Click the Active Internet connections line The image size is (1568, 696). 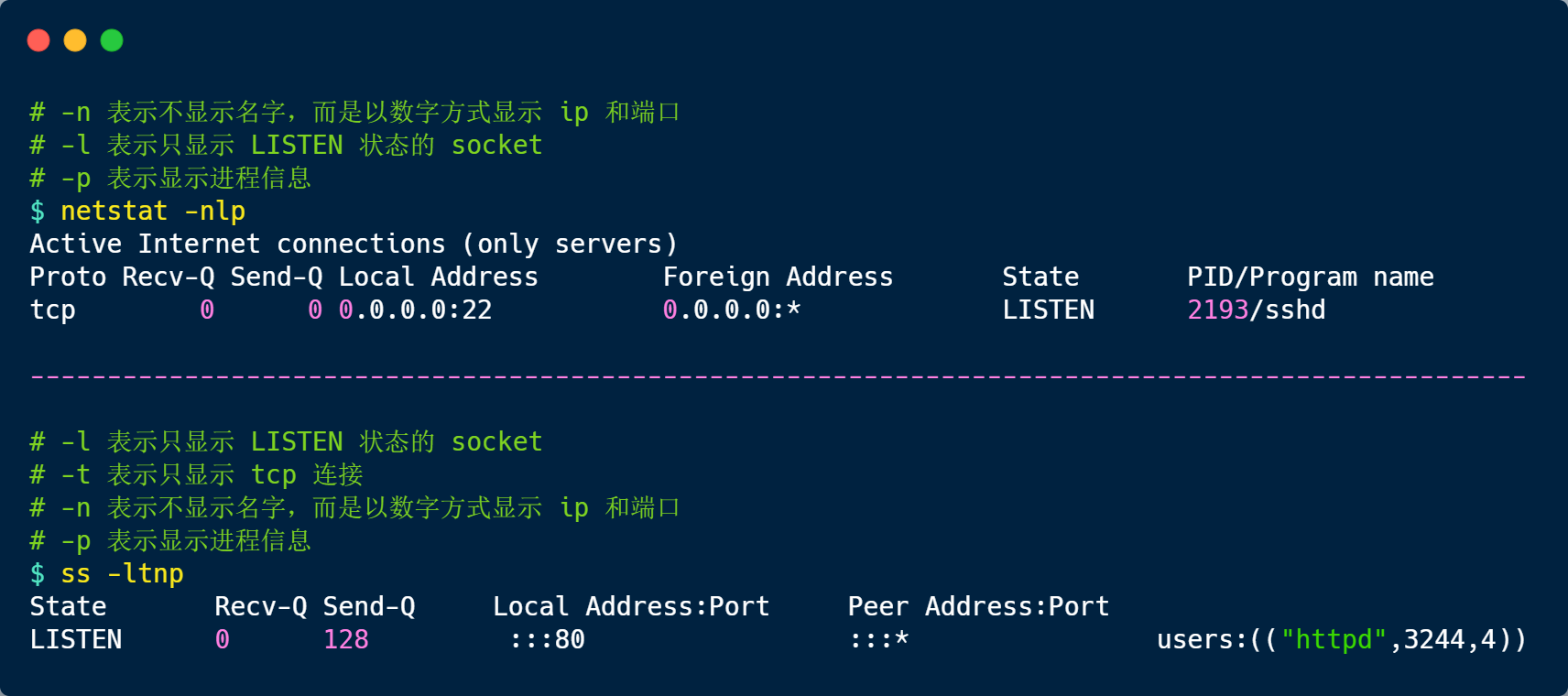354,245
